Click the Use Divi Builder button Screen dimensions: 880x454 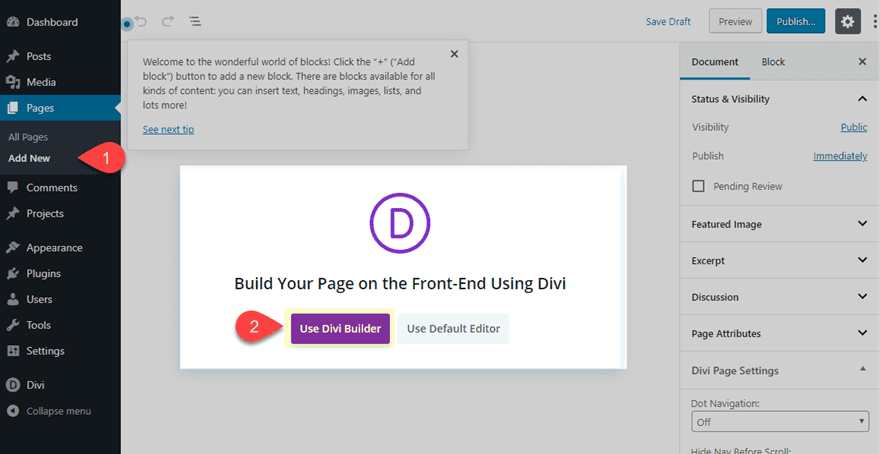tap(340, 329)
